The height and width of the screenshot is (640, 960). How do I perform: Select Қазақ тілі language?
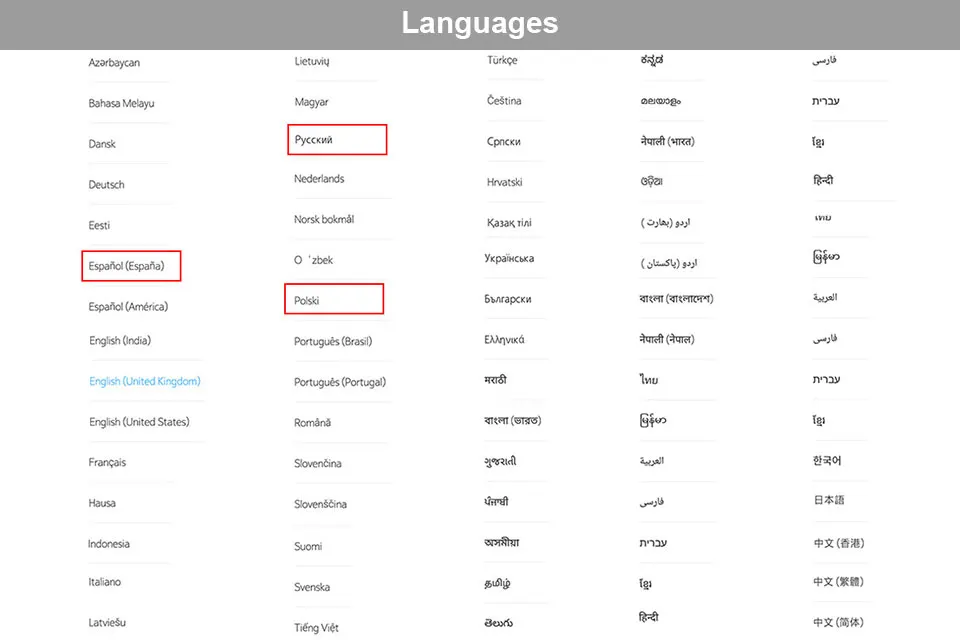pyautogui.click(x=509, y=223)
